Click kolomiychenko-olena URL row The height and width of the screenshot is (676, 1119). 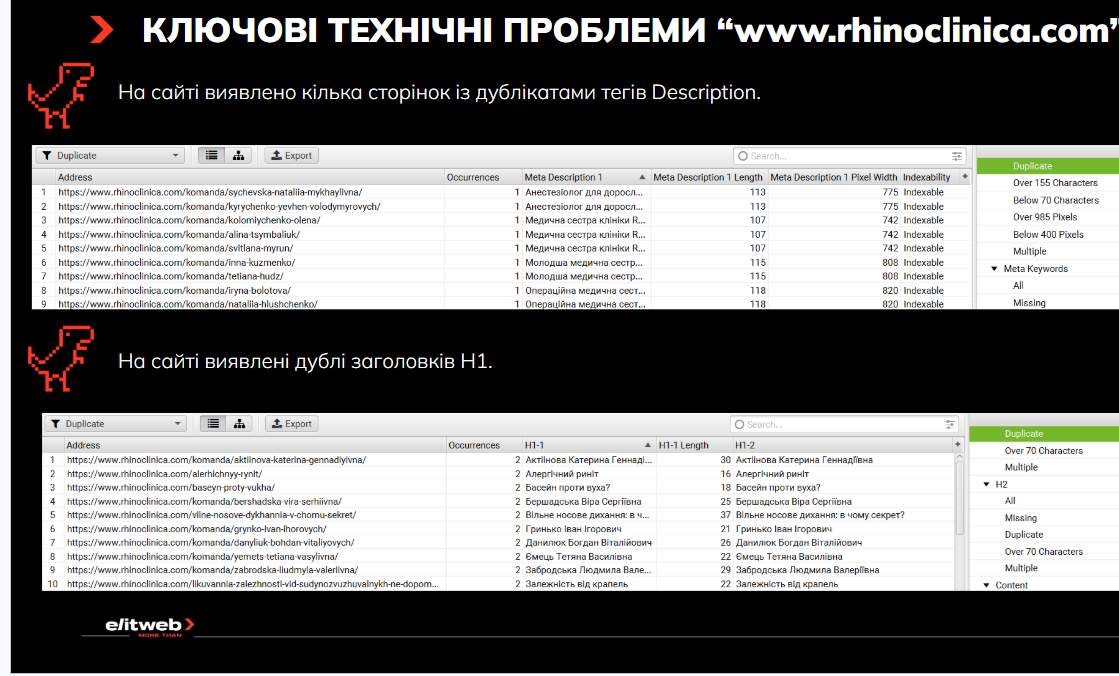pyautogui.click(x=189, y=220)
